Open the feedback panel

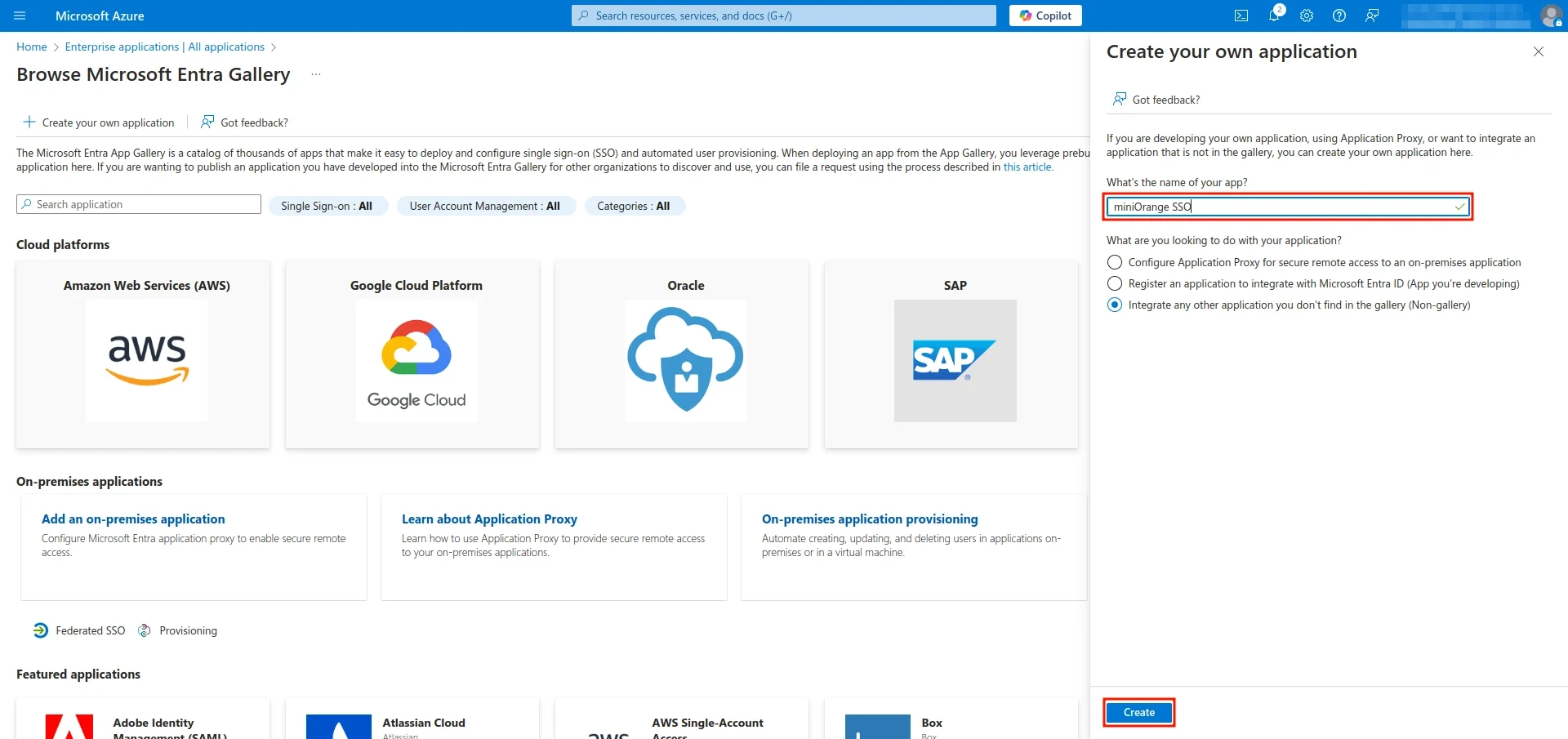(x=1372, y=16)
